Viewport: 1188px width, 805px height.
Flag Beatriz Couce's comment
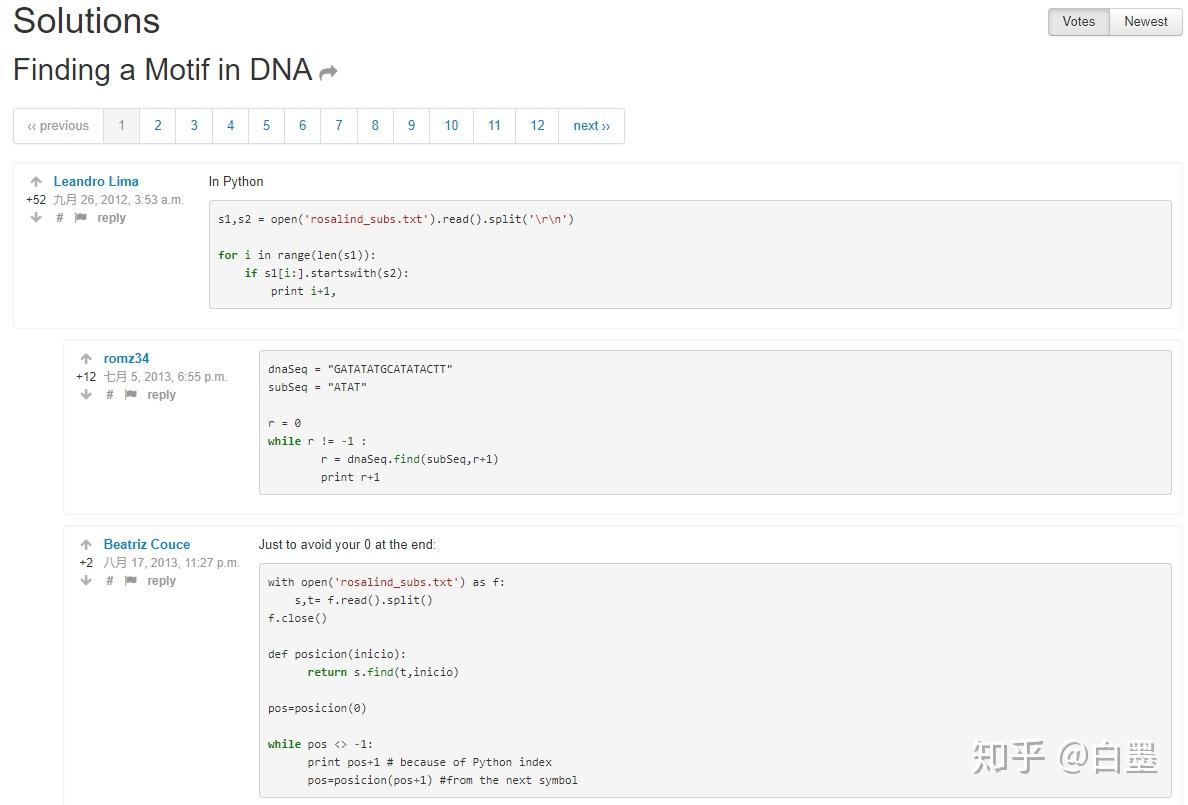[x=131, y=581]
